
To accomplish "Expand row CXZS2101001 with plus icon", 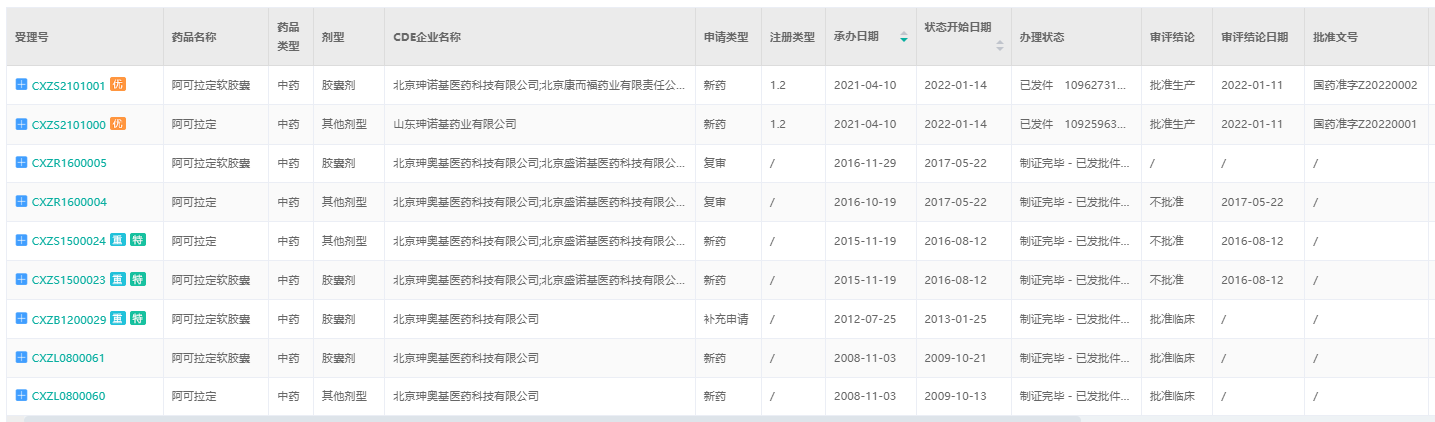I will click(21, 85).
